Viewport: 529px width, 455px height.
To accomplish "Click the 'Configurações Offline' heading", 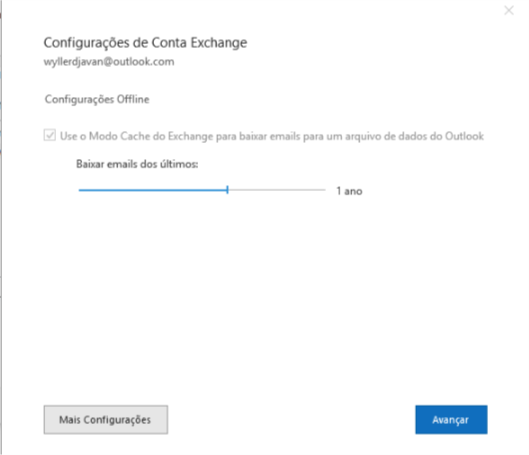I will (x=97, y=99).
